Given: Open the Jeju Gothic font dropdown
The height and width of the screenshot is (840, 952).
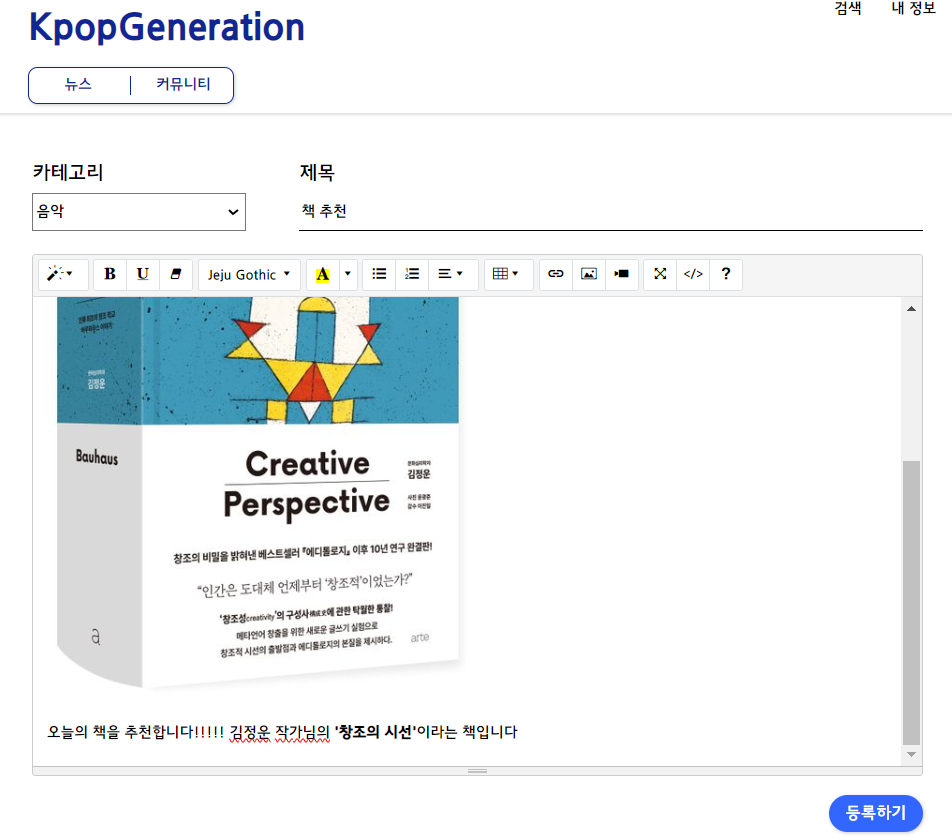Looking at the screenshot, I should 249,274.
